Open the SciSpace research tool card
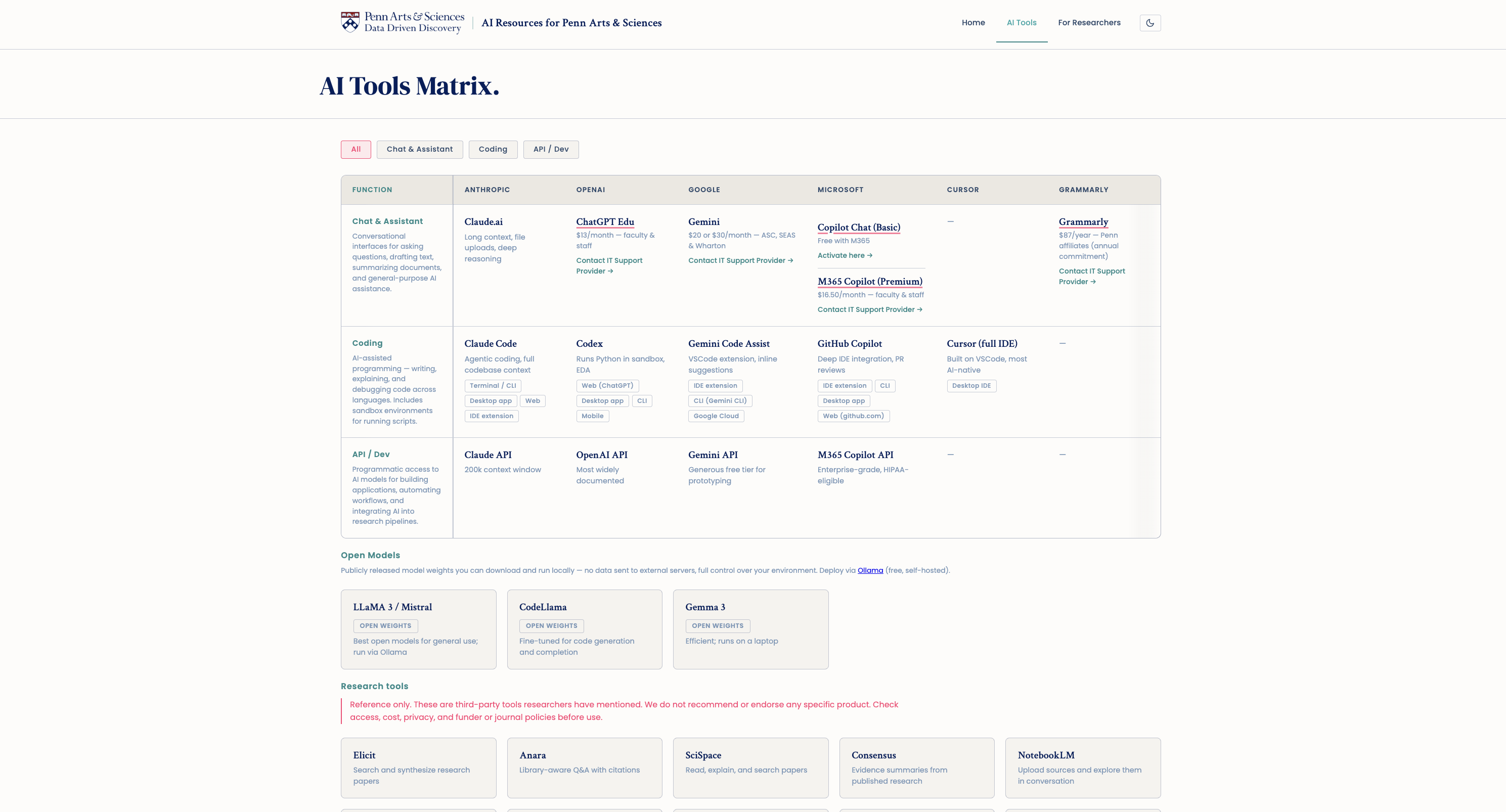Viewport: 1506px width, 812px height. pos(750,768)
